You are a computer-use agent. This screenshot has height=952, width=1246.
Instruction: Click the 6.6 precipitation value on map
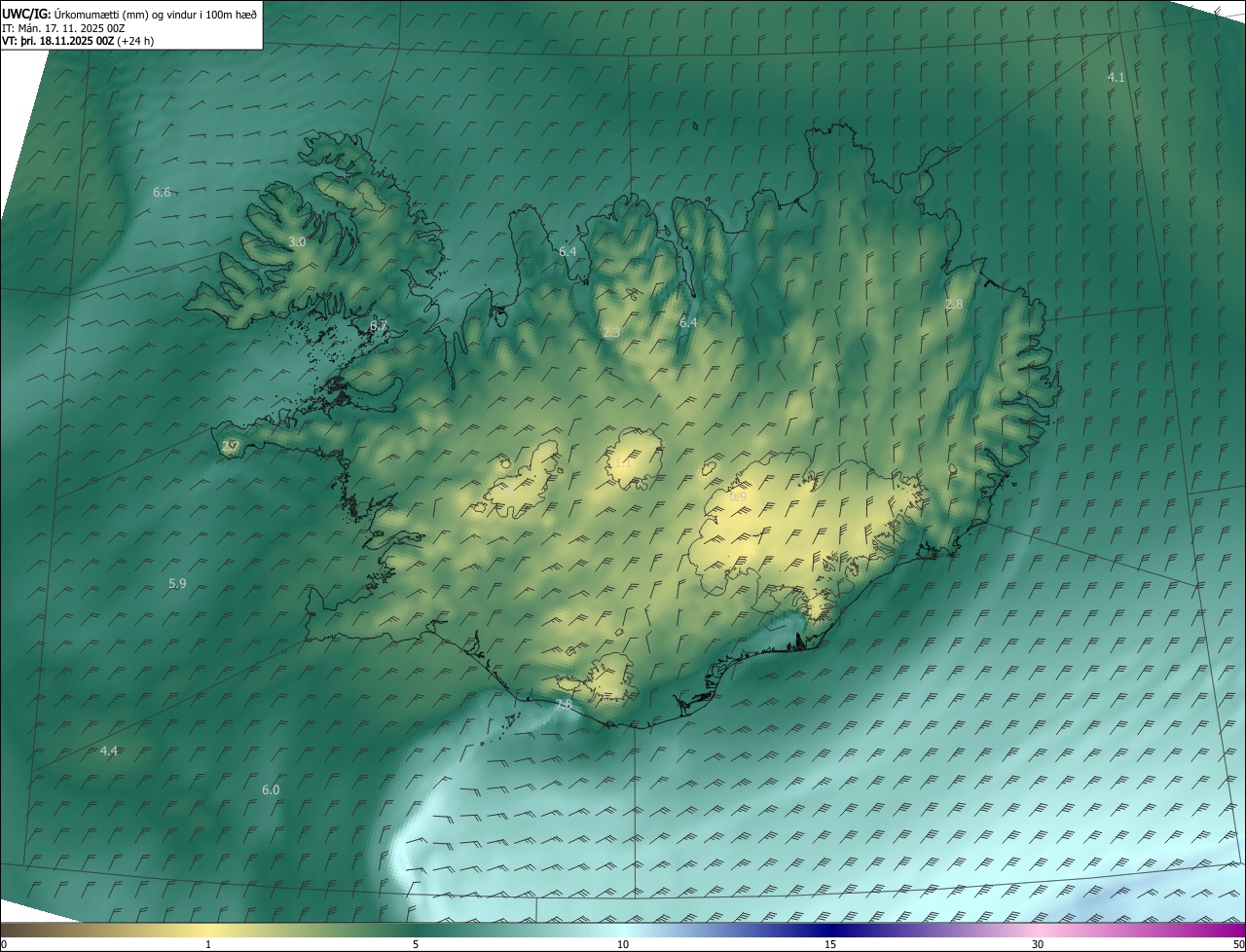click(162, 193)
